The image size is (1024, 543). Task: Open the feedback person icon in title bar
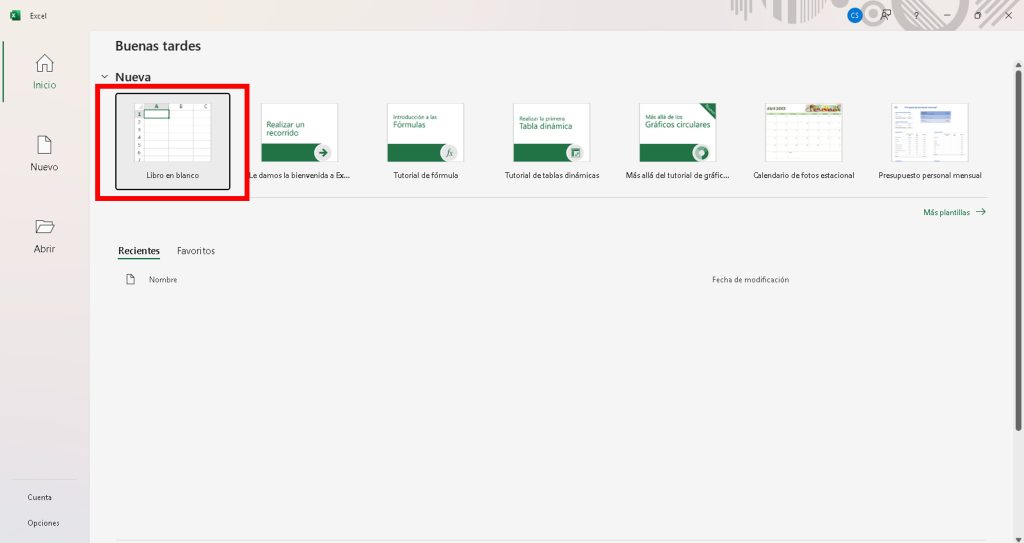(885, 15)
